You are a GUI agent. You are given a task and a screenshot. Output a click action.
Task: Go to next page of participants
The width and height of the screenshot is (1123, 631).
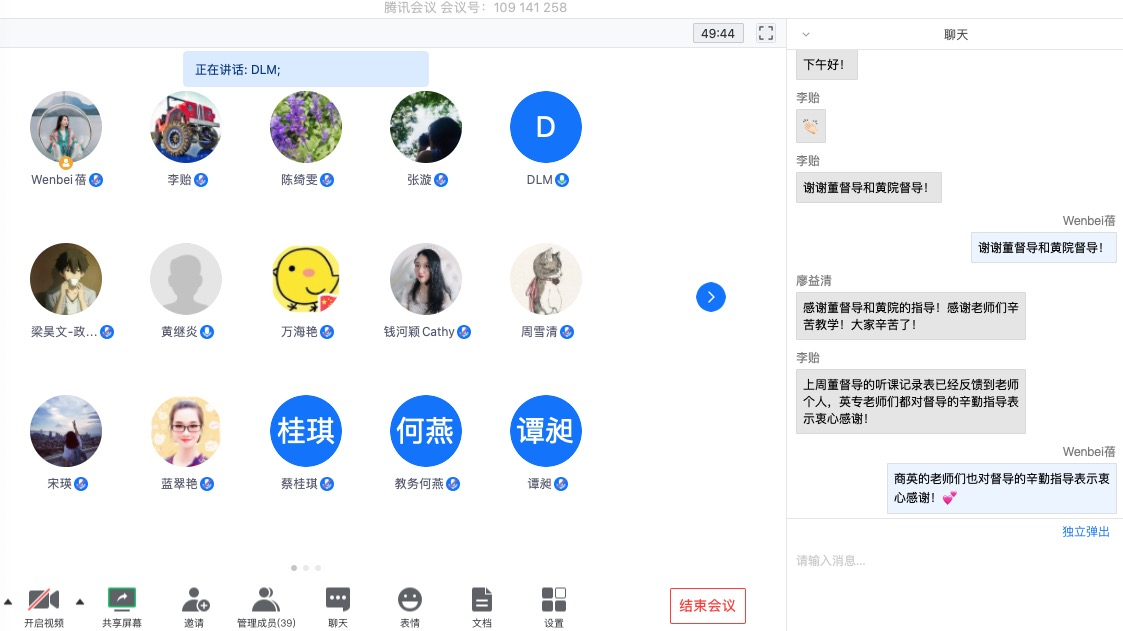[710, 297]
